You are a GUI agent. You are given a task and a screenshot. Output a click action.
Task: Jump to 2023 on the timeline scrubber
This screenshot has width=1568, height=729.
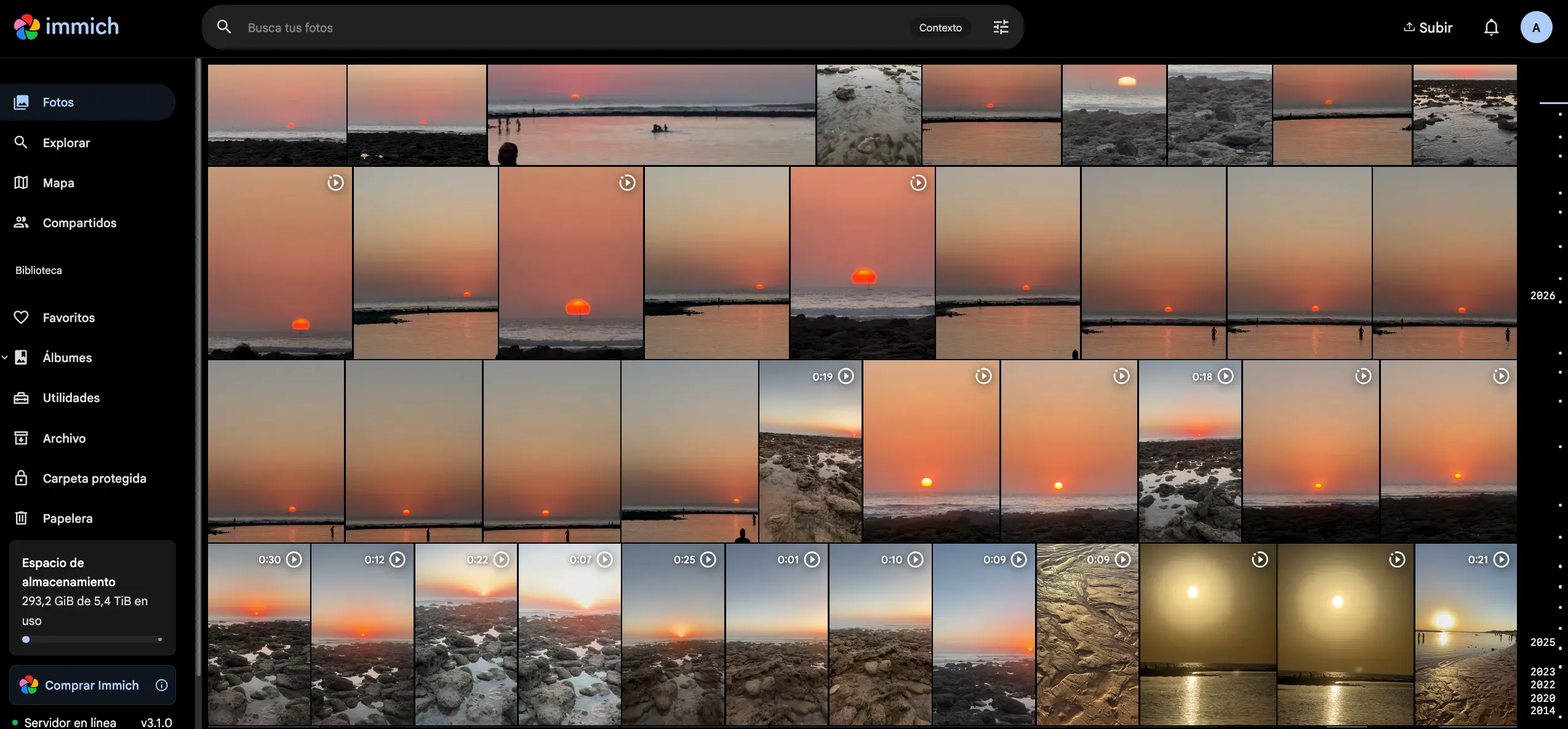coord(1542,672)
